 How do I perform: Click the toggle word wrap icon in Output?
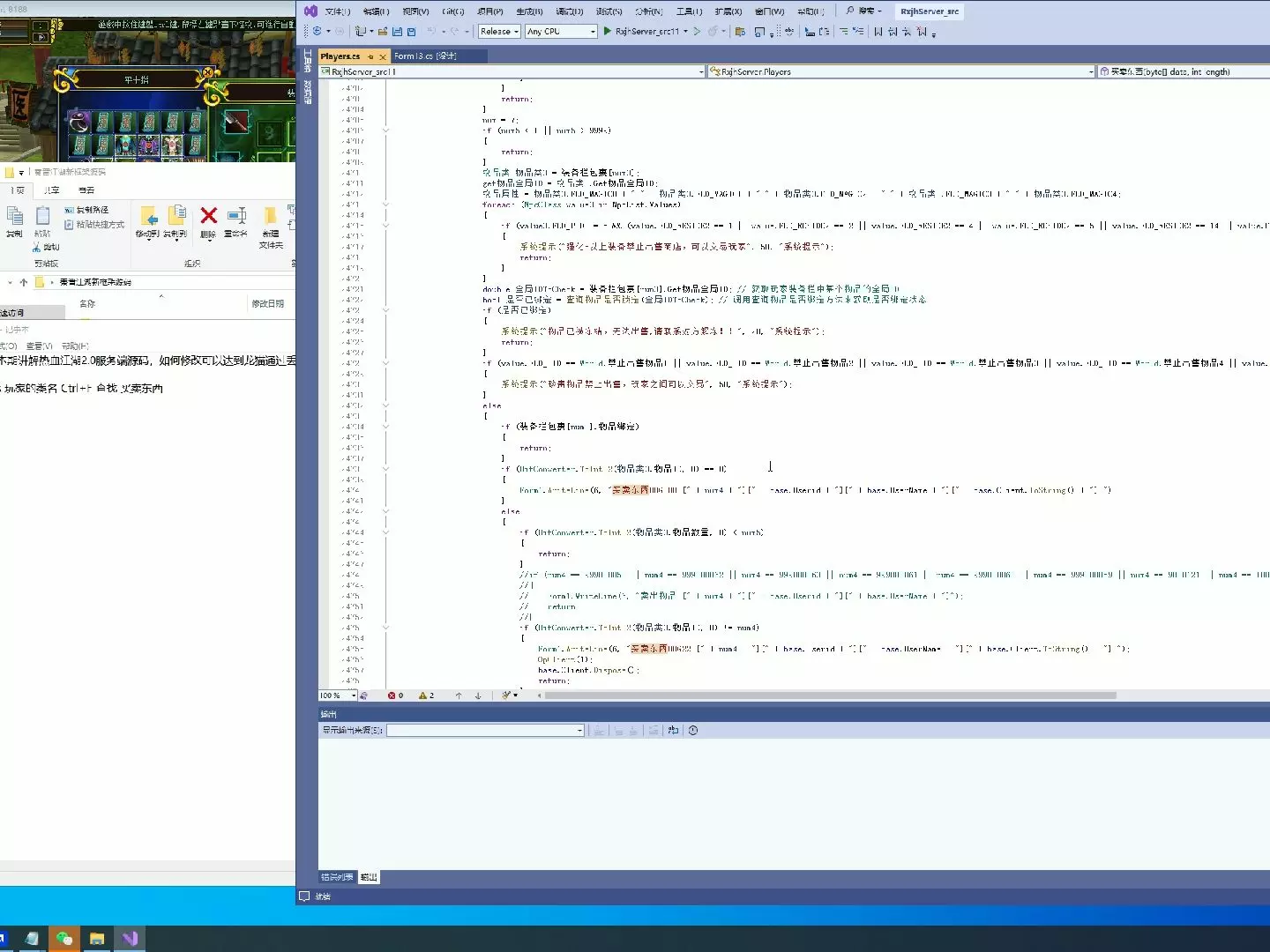[673, 730]
